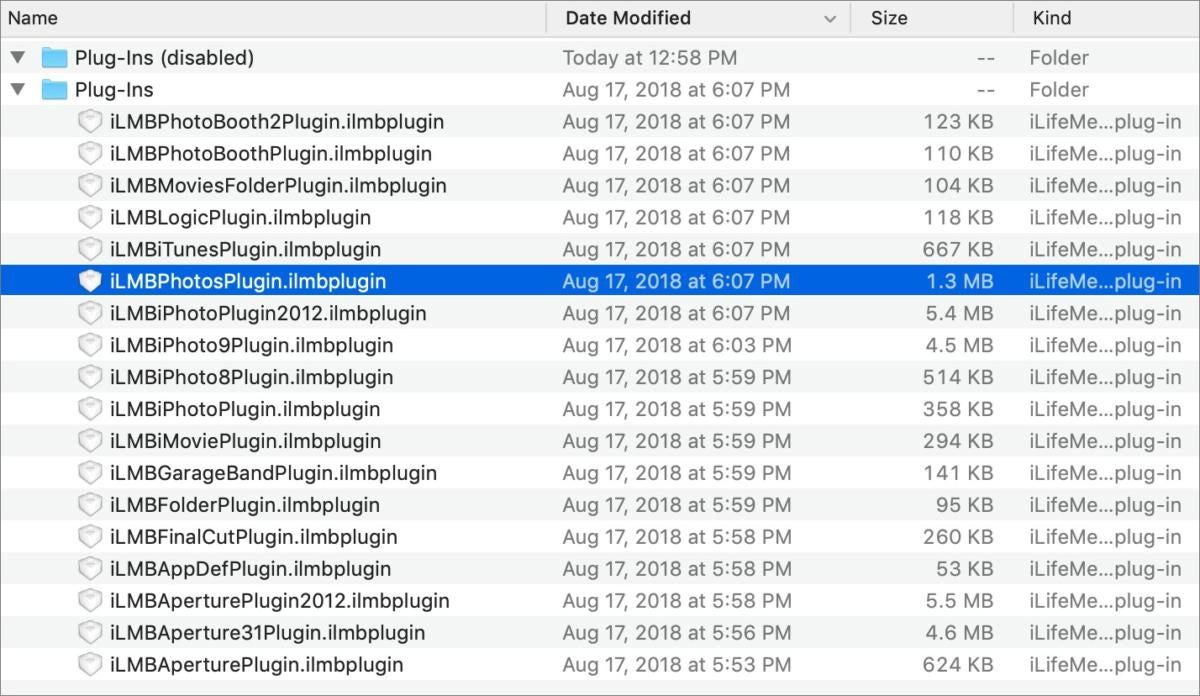The height and width of the screenshot is (696, 1200).
Task: Click the iLMBiPhoto8Plugin file icon
Action: click(91, 378)
